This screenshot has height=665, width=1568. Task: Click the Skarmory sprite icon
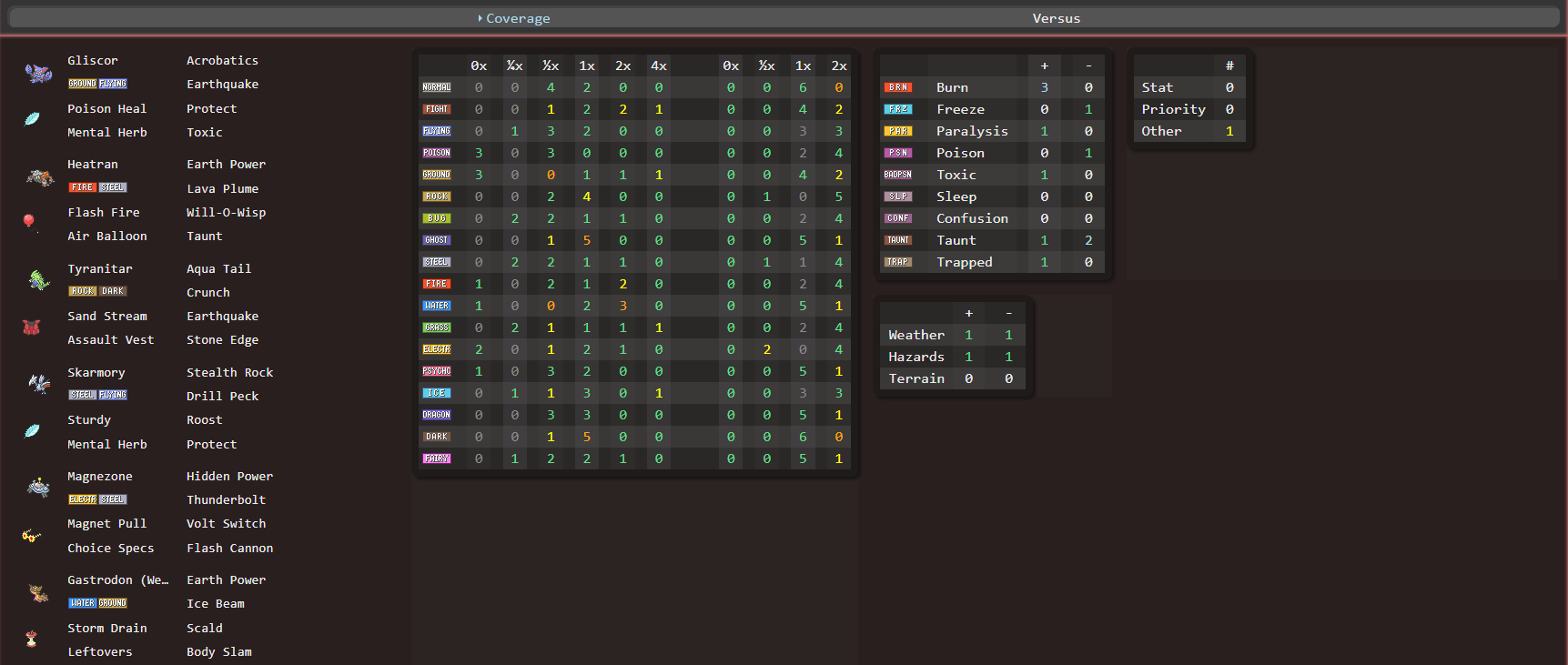click(38, 384)
